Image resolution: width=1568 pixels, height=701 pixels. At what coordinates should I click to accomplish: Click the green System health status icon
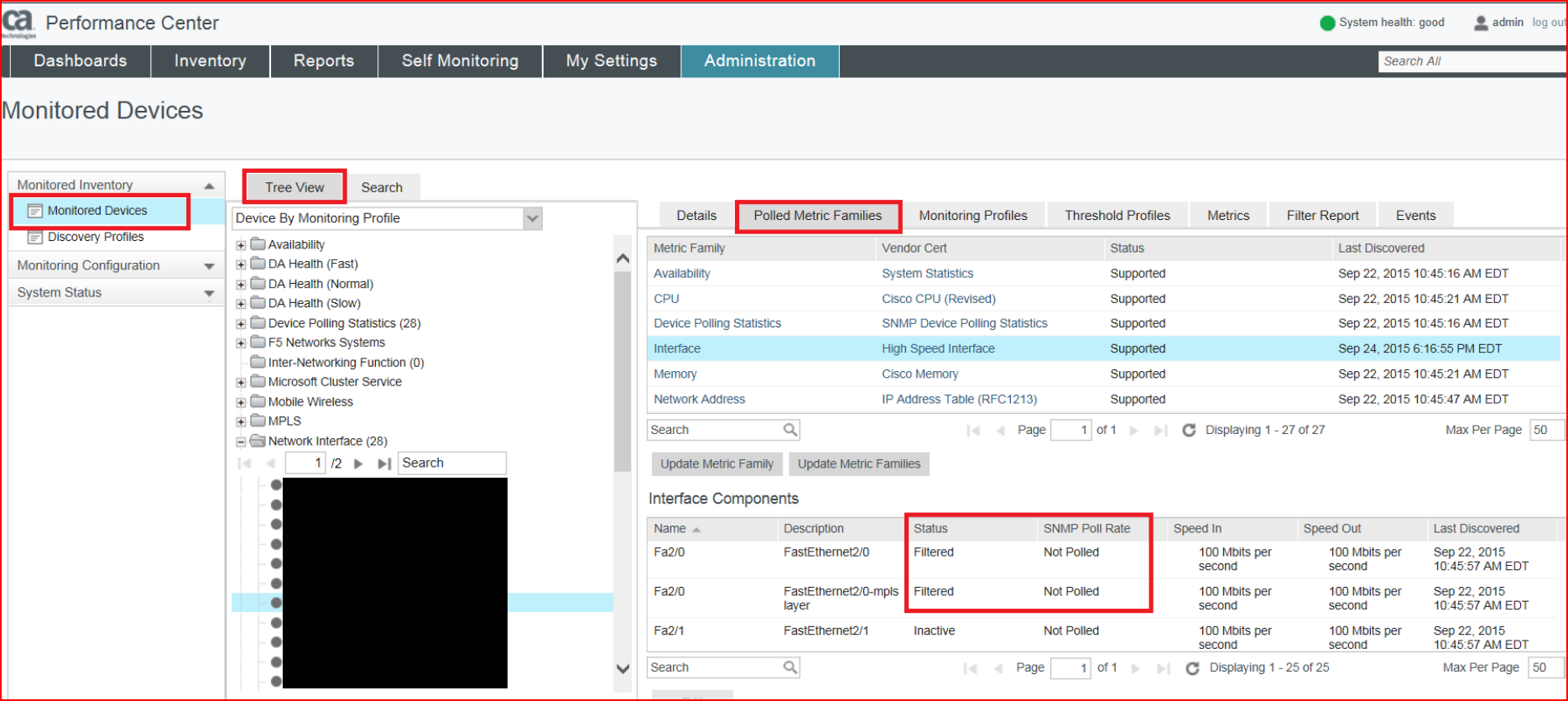(1327, 24)
